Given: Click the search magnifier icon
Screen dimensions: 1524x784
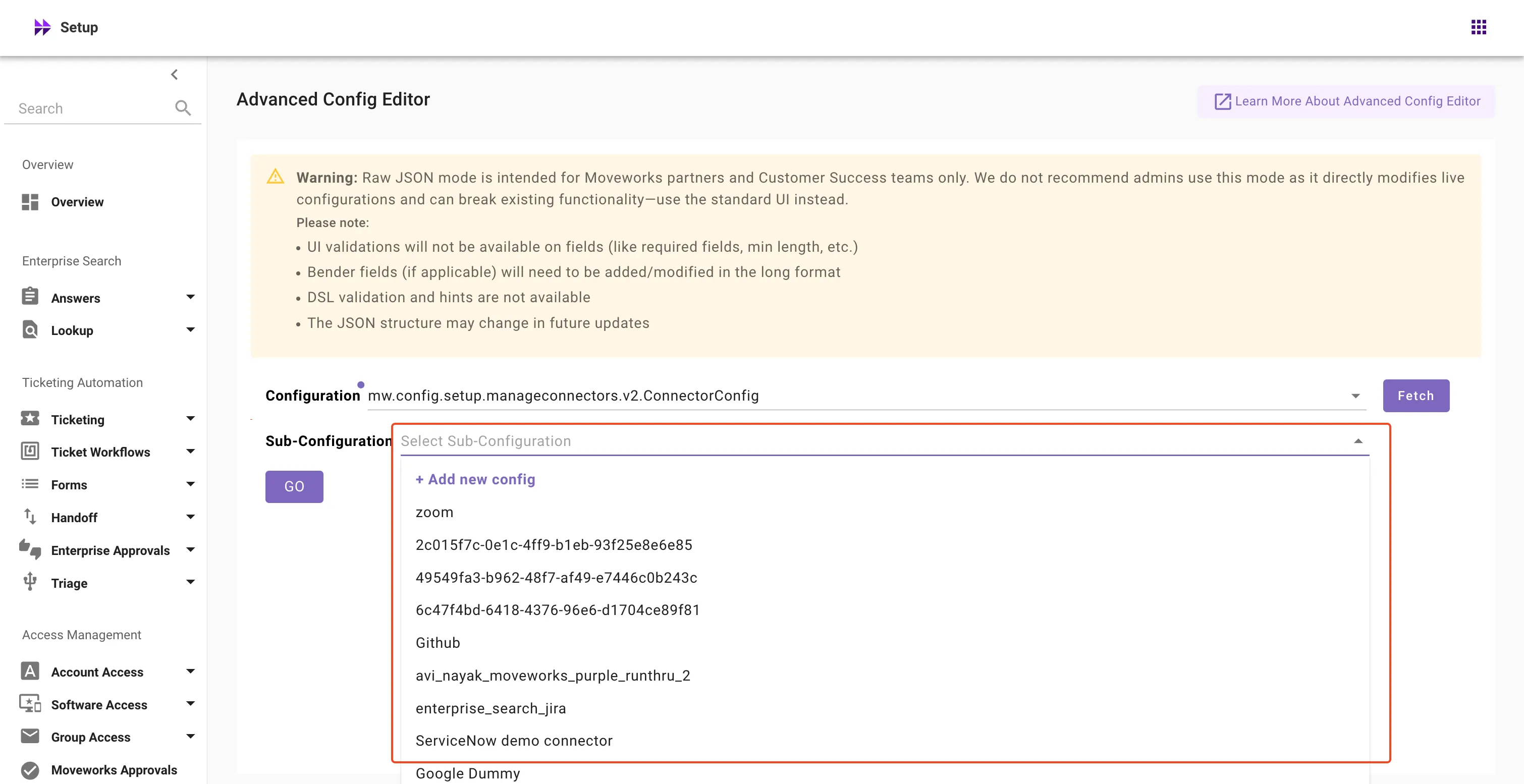Looking at the screenshot, I should (x=183, y=108).
